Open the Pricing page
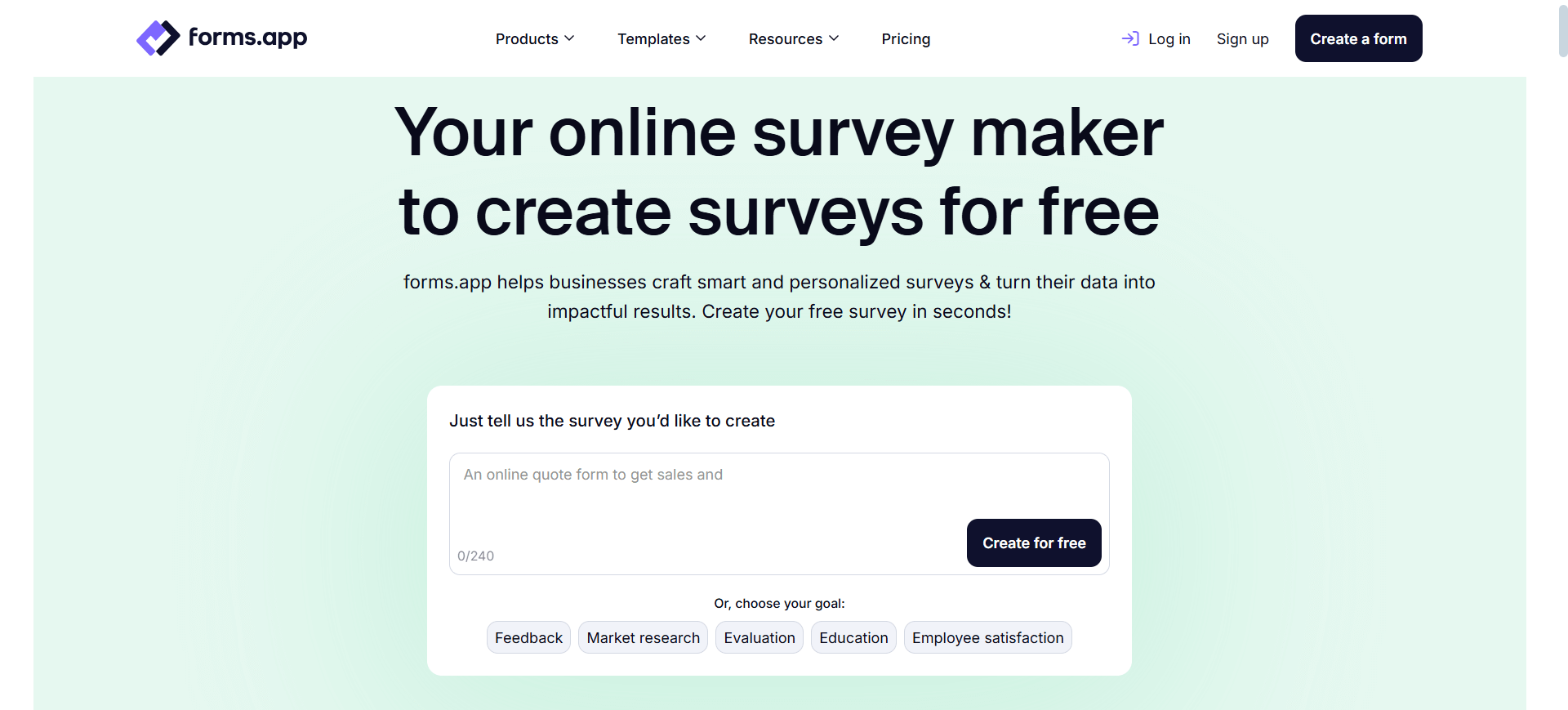The height and width of the screenshot is (710, 1568). pyautogui.click(x=906, y=38)
